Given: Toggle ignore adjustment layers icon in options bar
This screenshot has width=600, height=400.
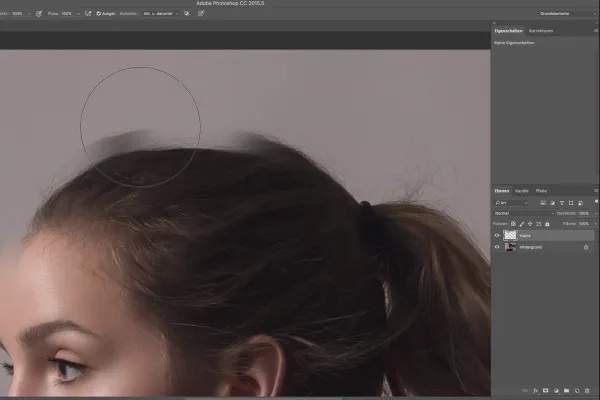Looking at the screenshot, I should (x=186, y=13).
